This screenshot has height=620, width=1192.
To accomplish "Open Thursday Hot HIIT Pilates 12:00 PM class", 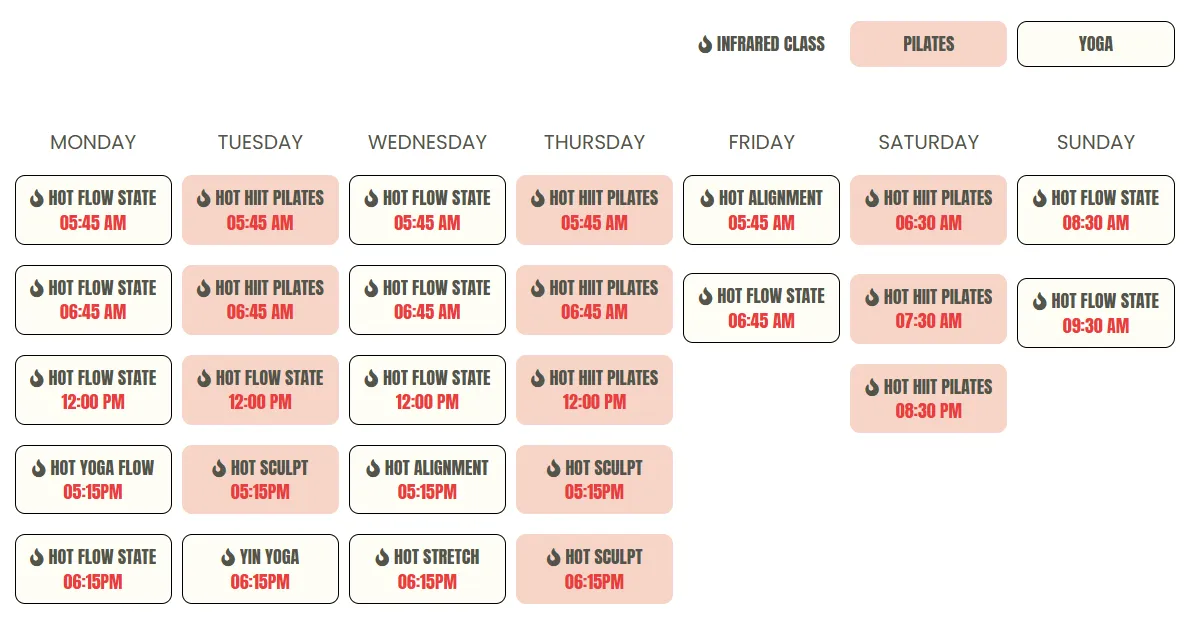I will [x=594, y=390].
